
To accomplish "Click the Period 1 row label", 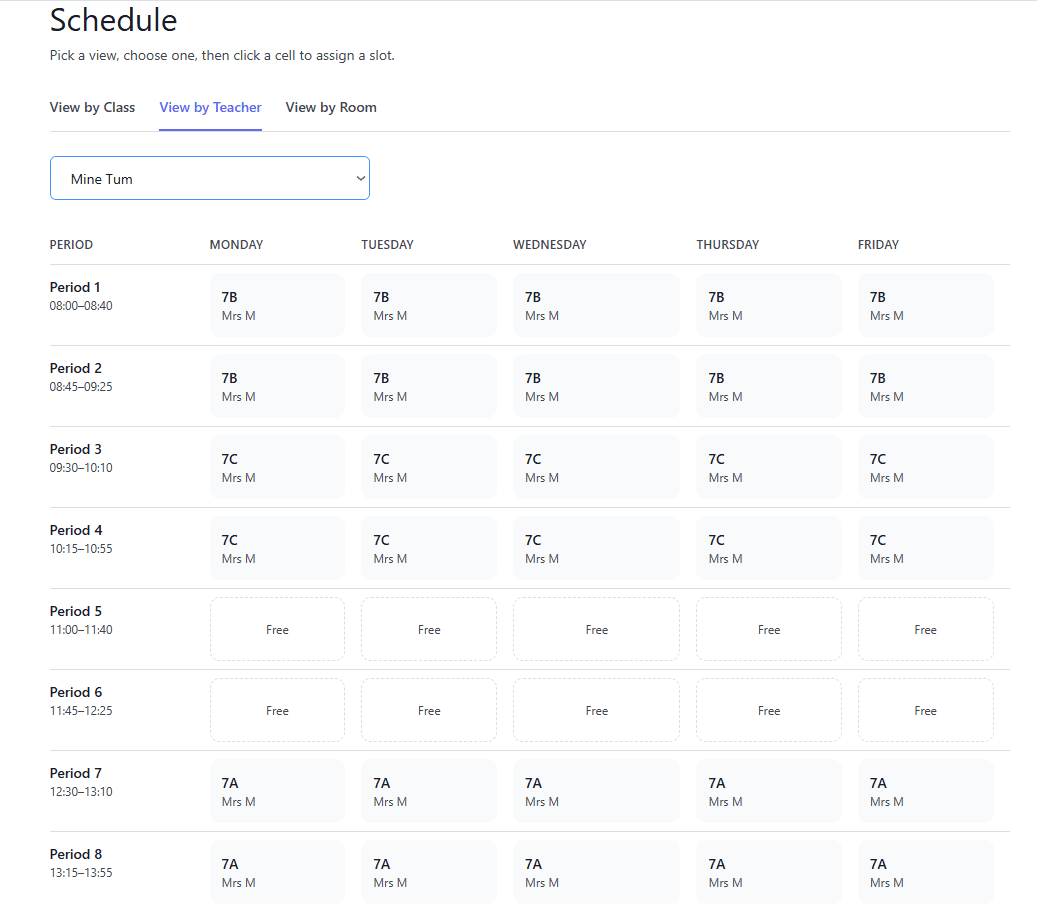I will click(75, 287).
